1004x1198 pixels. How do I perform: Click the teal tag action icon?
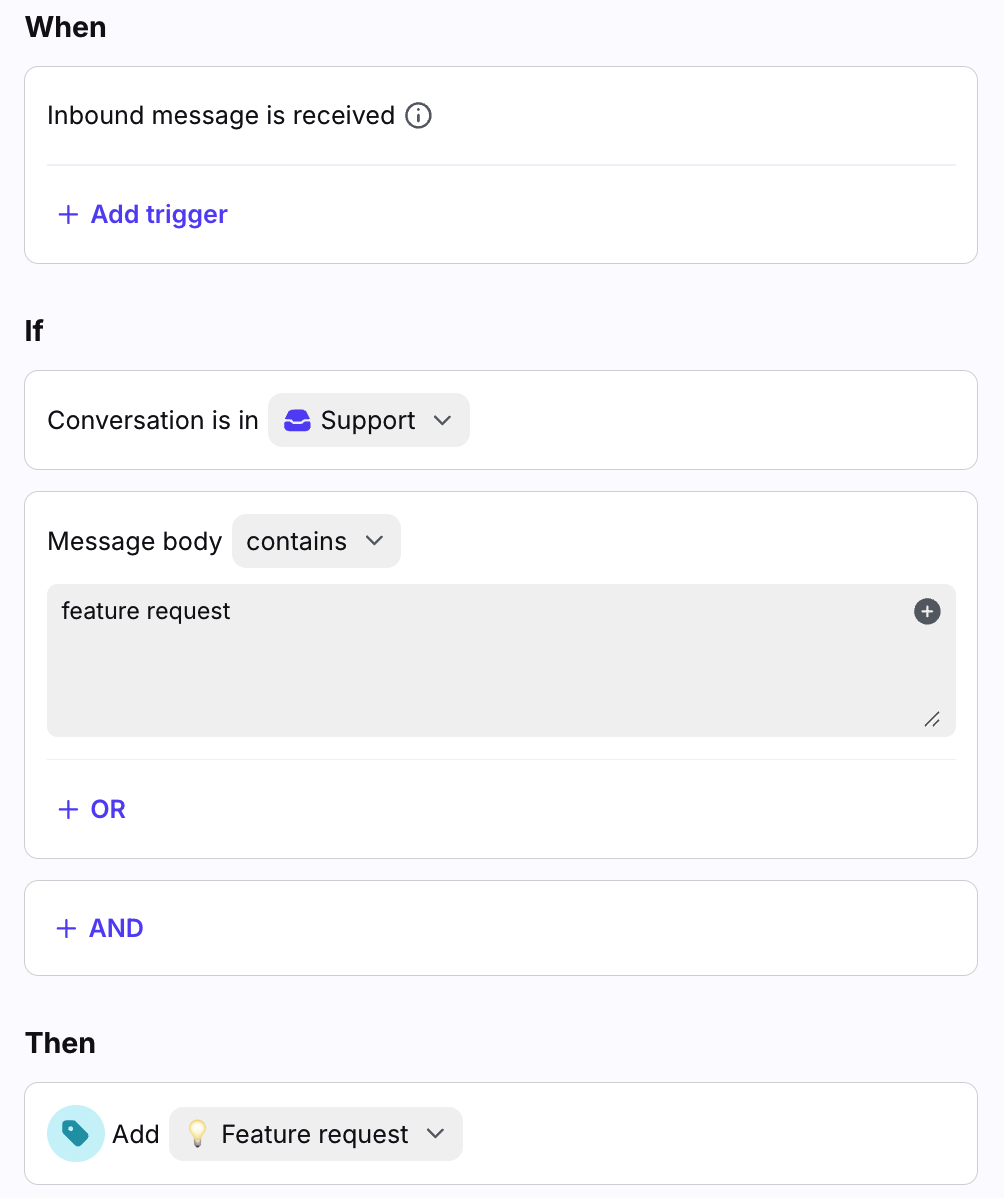(76, 1133)
